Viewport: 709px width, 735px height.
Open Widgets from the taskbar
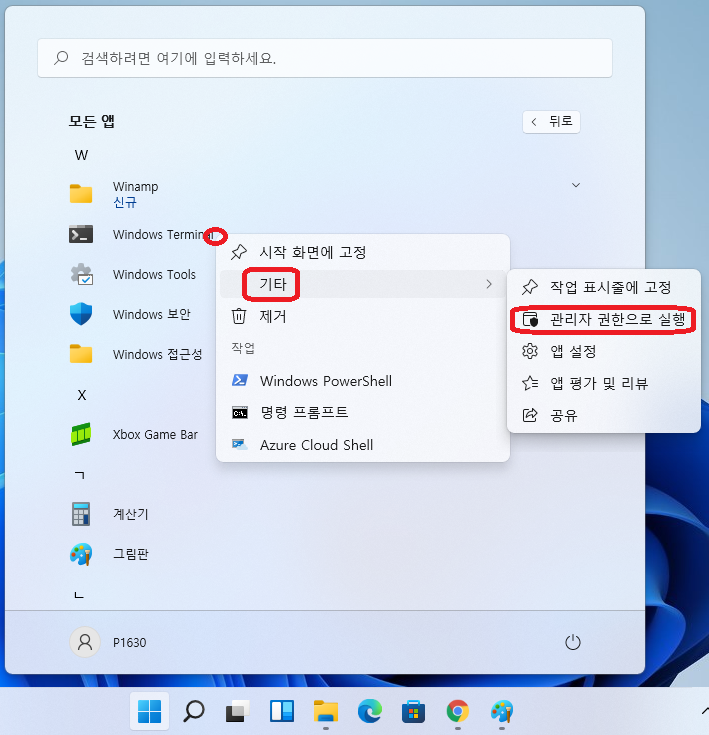point(282,711)
